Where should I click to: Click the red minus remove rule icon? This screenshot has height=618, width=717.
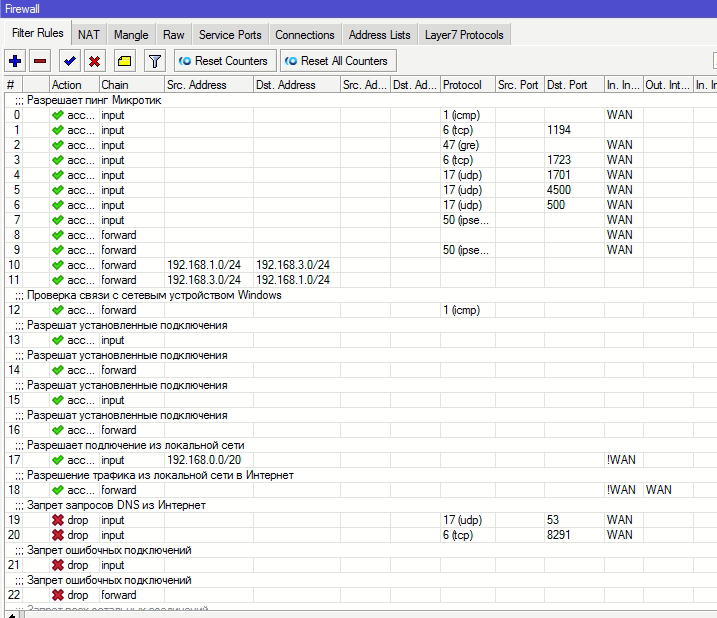[40, 61]
